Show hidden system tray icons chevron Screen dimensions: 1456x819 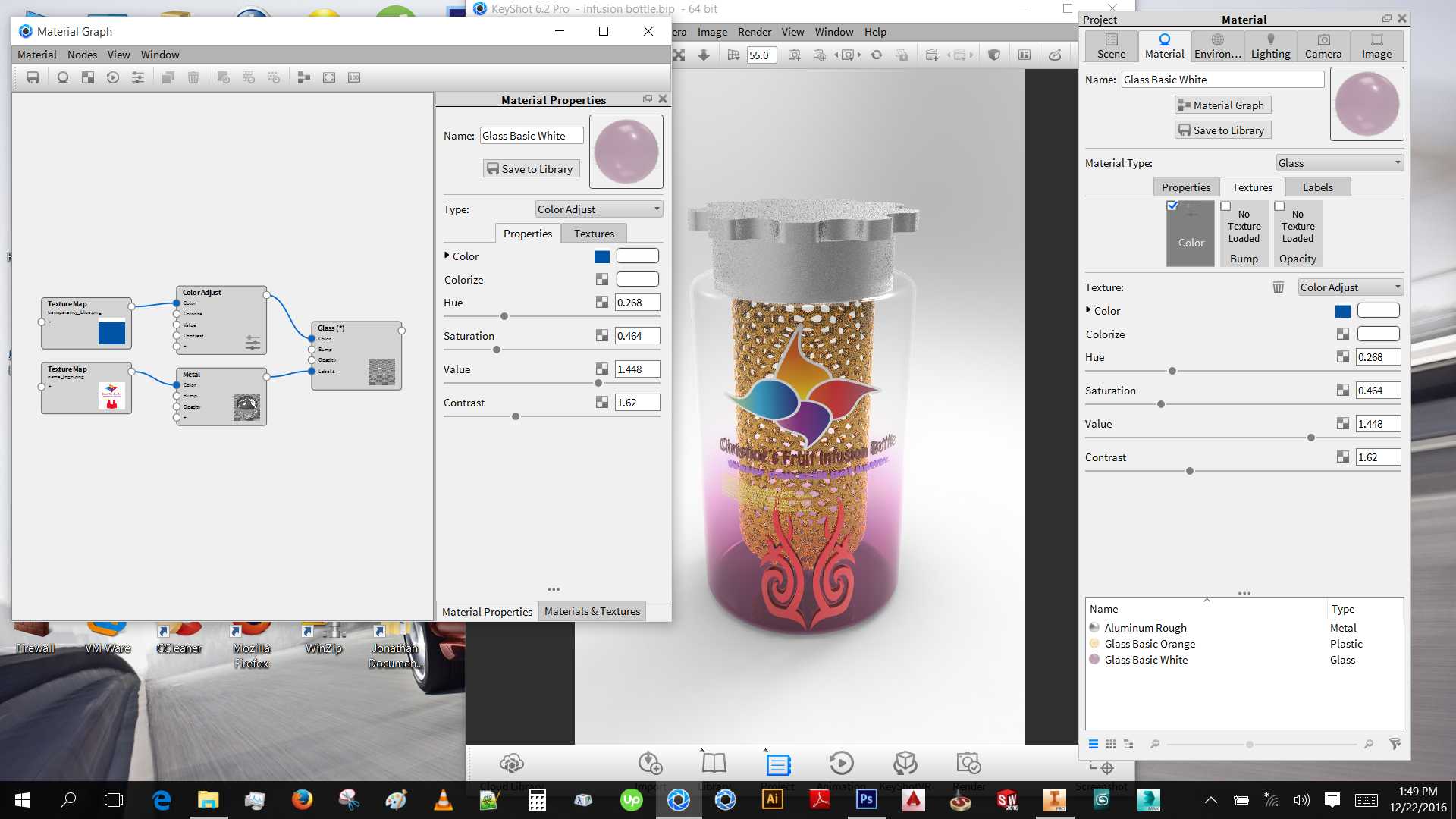(1211, 800)
